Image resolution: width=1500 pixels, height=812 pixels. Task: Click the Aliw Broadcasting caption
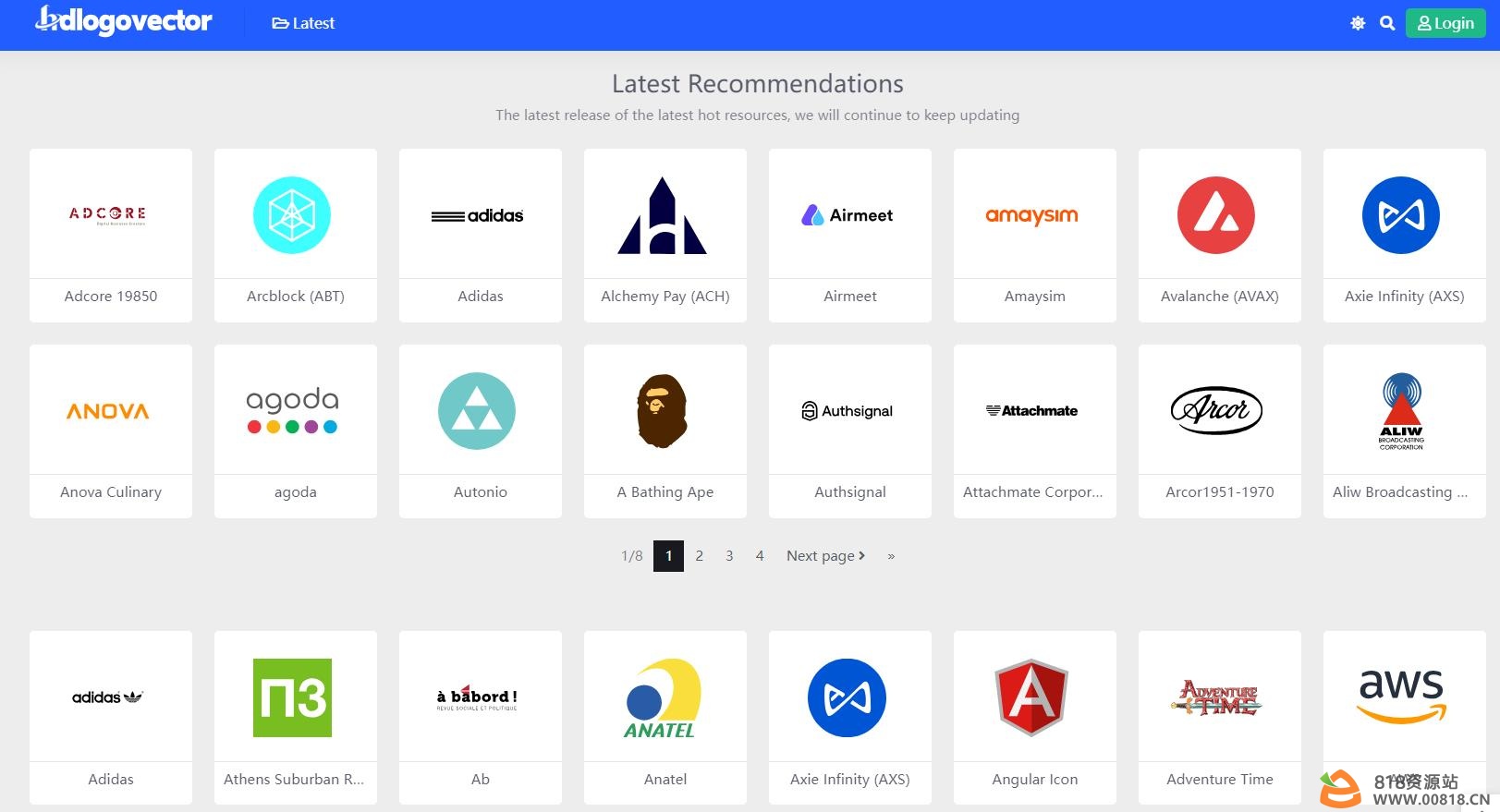tap(1400, 492)
